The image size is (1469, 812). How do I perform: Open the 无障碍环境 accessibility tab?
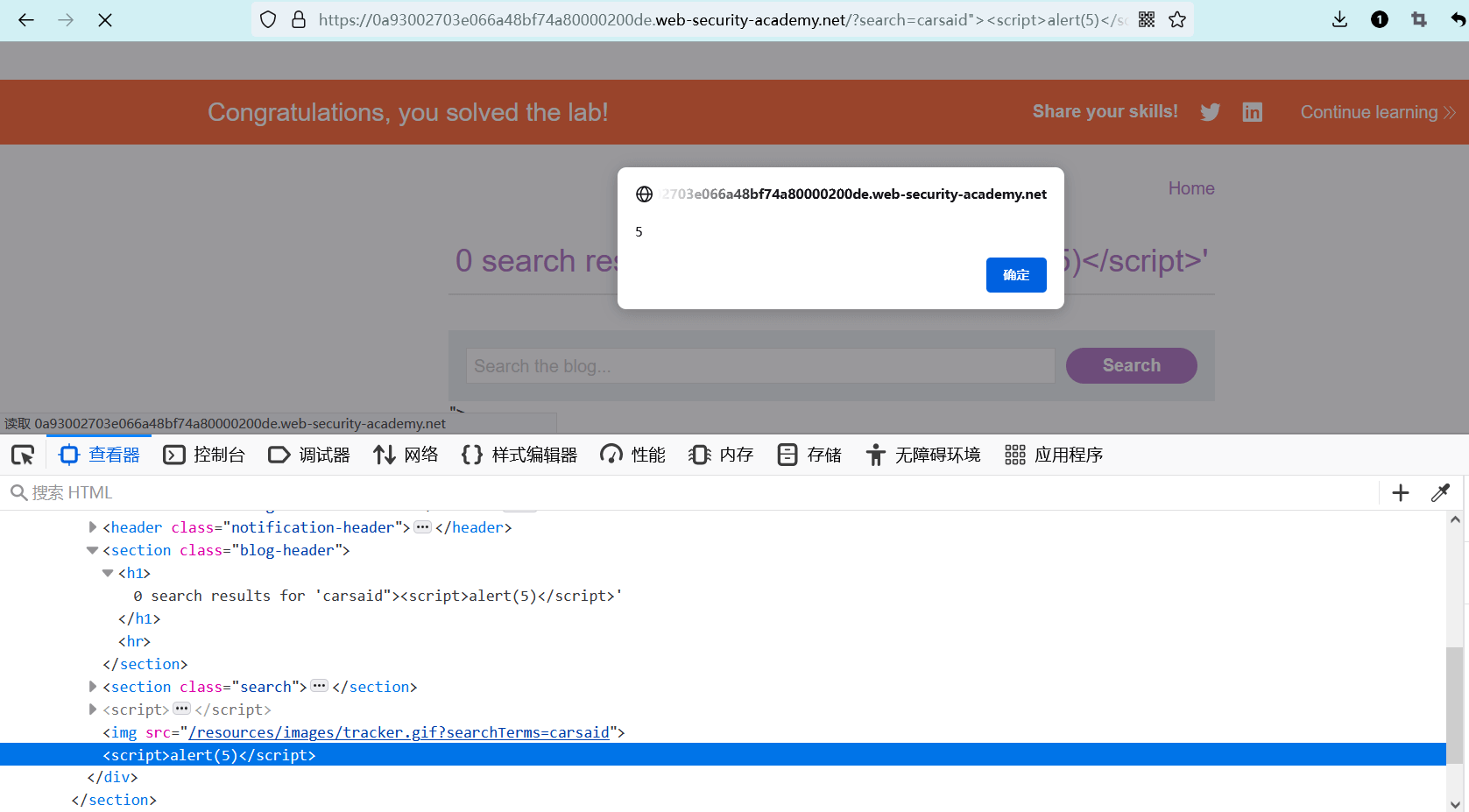pyautogui.click(x=923, y=455)
